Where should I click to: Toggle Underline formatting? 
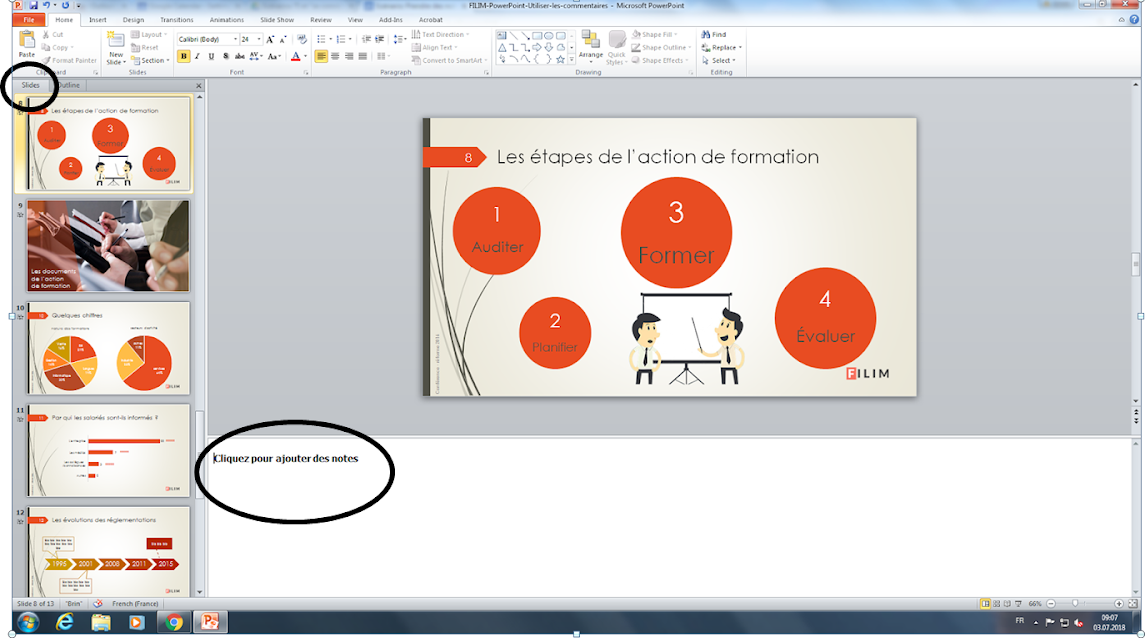coord(212,56)
